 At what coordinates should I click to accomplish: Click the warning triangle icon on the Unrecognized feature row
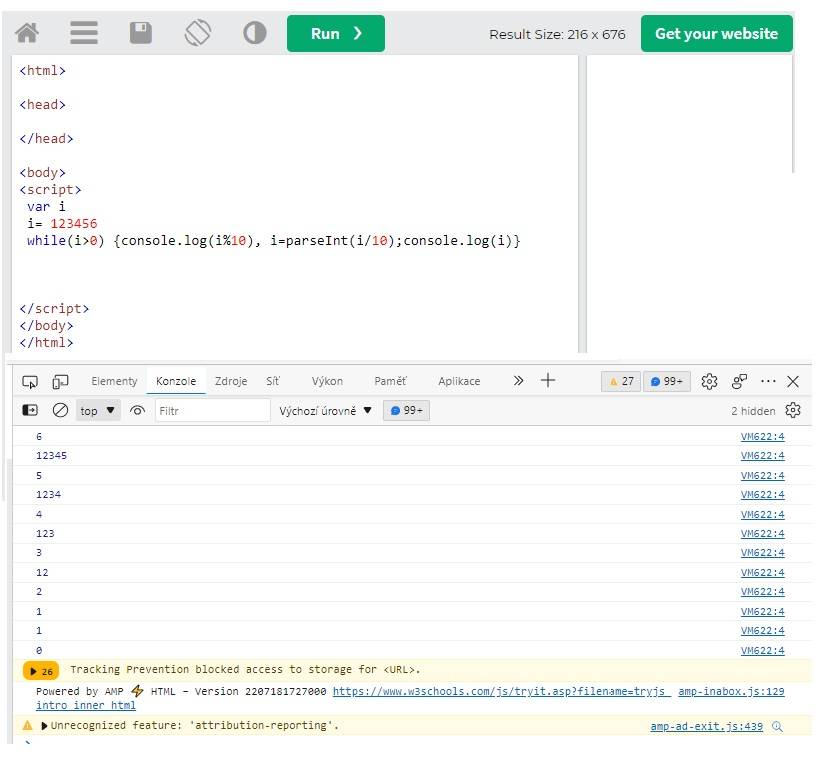27,726
